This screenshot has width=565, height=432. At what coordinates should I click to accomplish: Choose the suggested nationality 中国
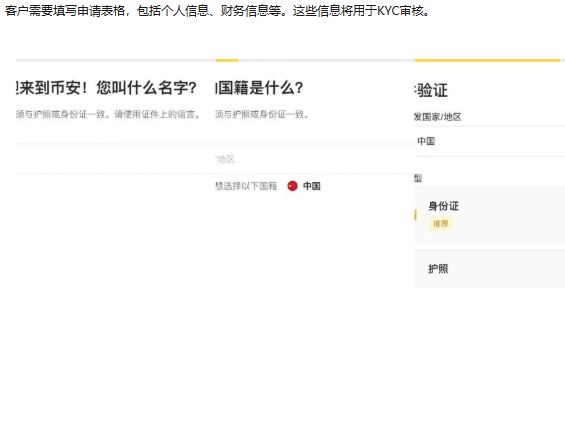pyautogui.click(x=312, y=186)
